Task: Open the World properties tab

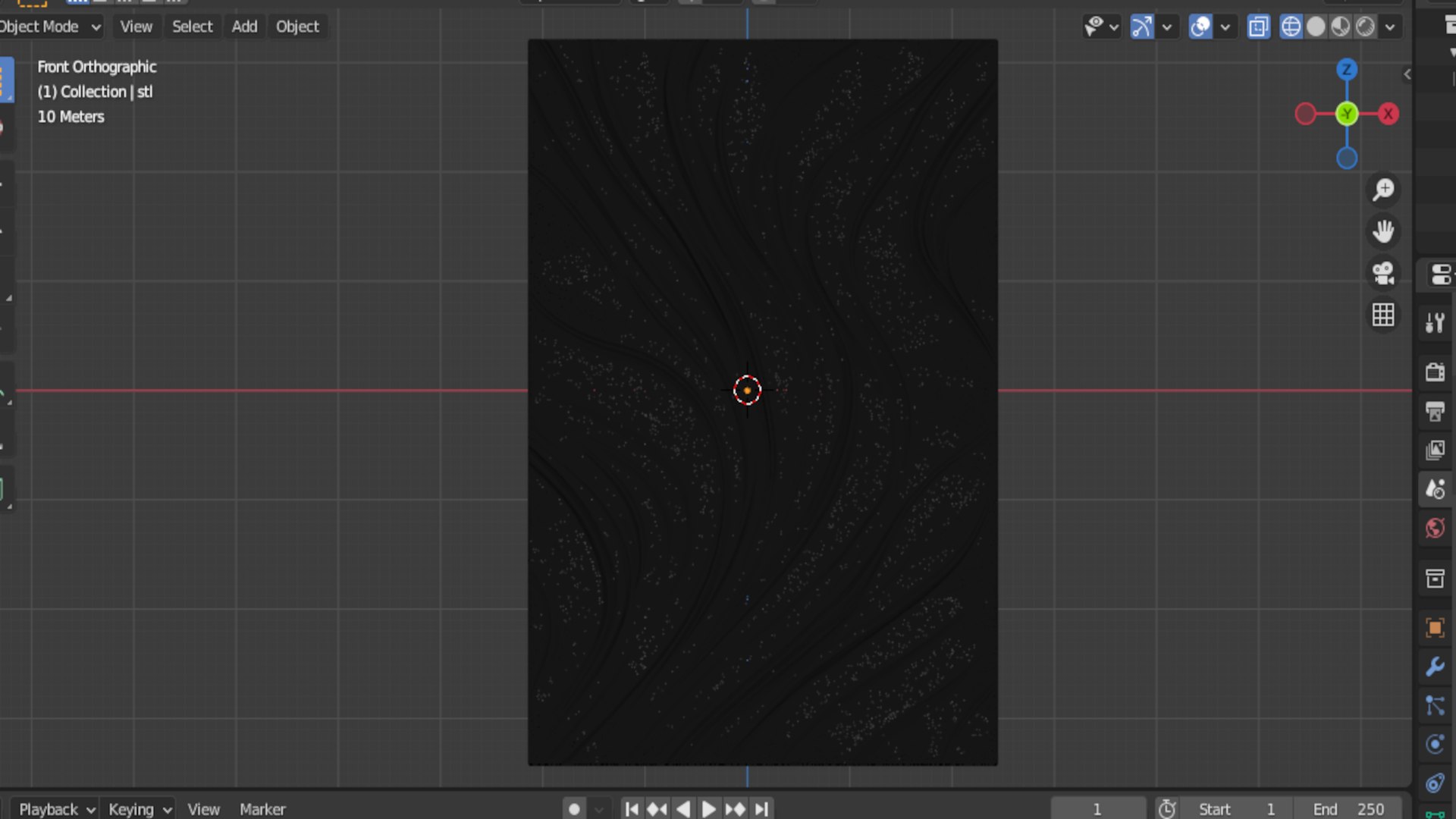Action: pos(1435,528)
